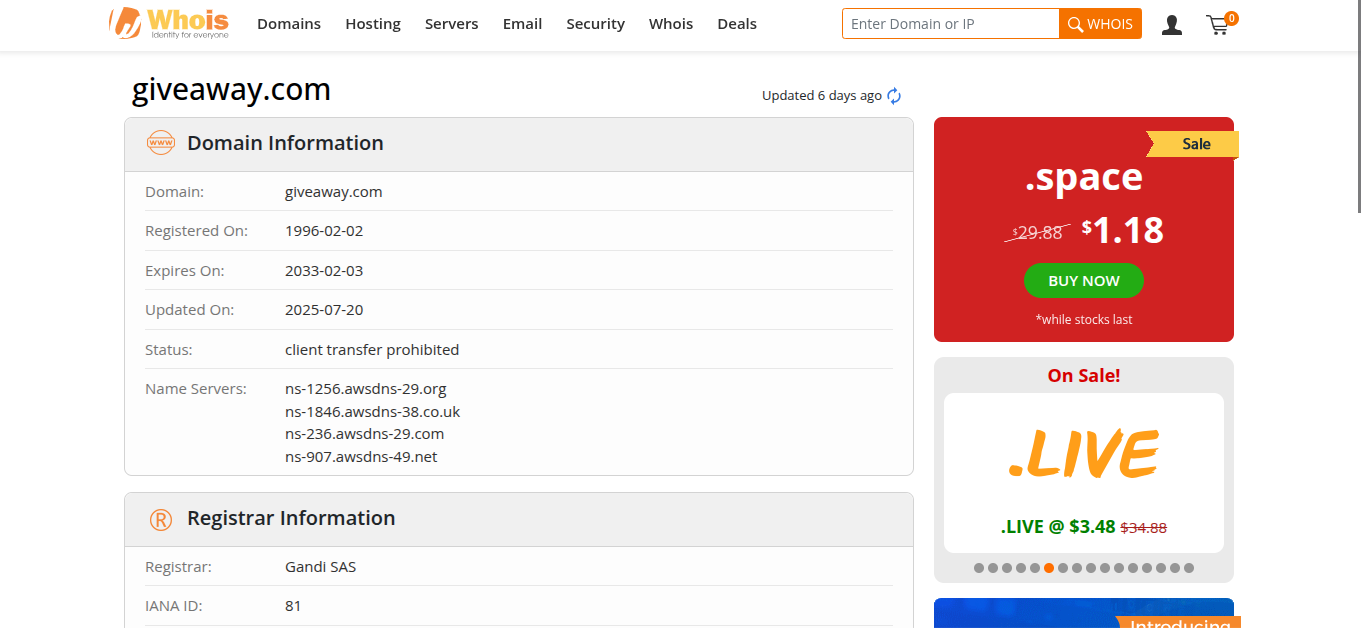Viewport: 1361px width, 628px height.
Task: Open the shopping cart icon
Action: [1218, 25]
